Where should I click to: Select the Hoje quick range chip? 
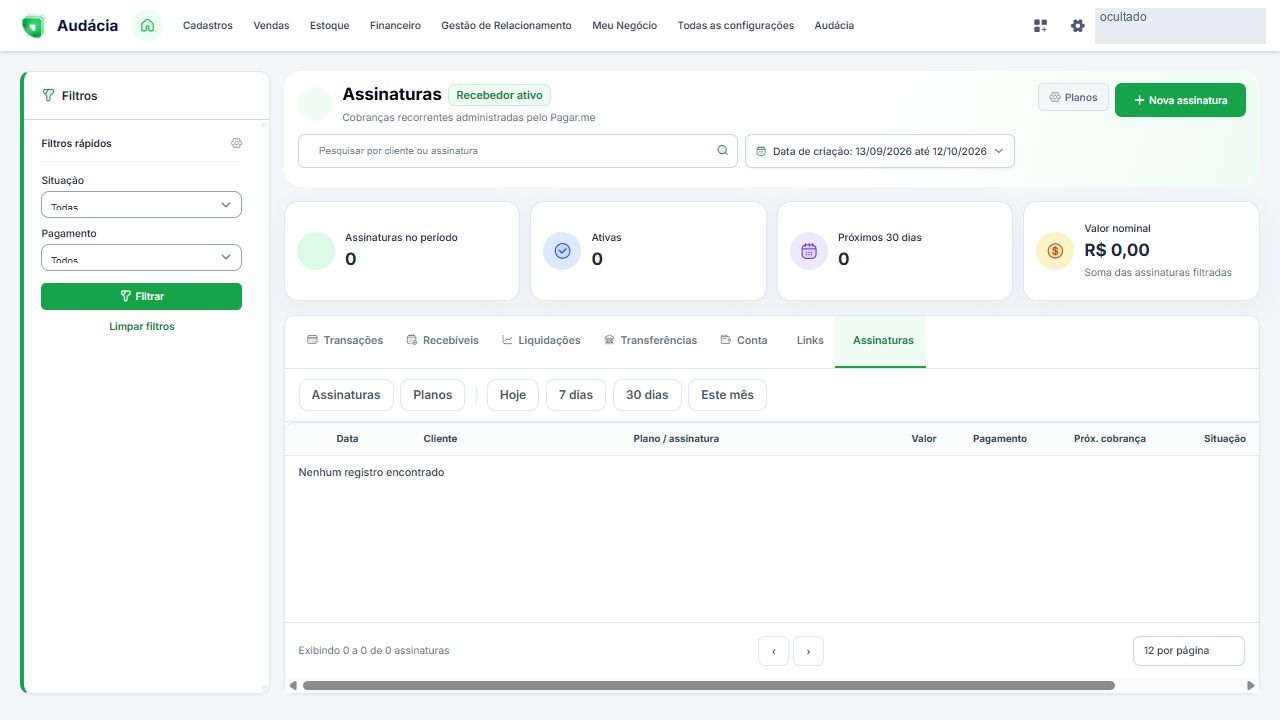click(x=513, y=395)
